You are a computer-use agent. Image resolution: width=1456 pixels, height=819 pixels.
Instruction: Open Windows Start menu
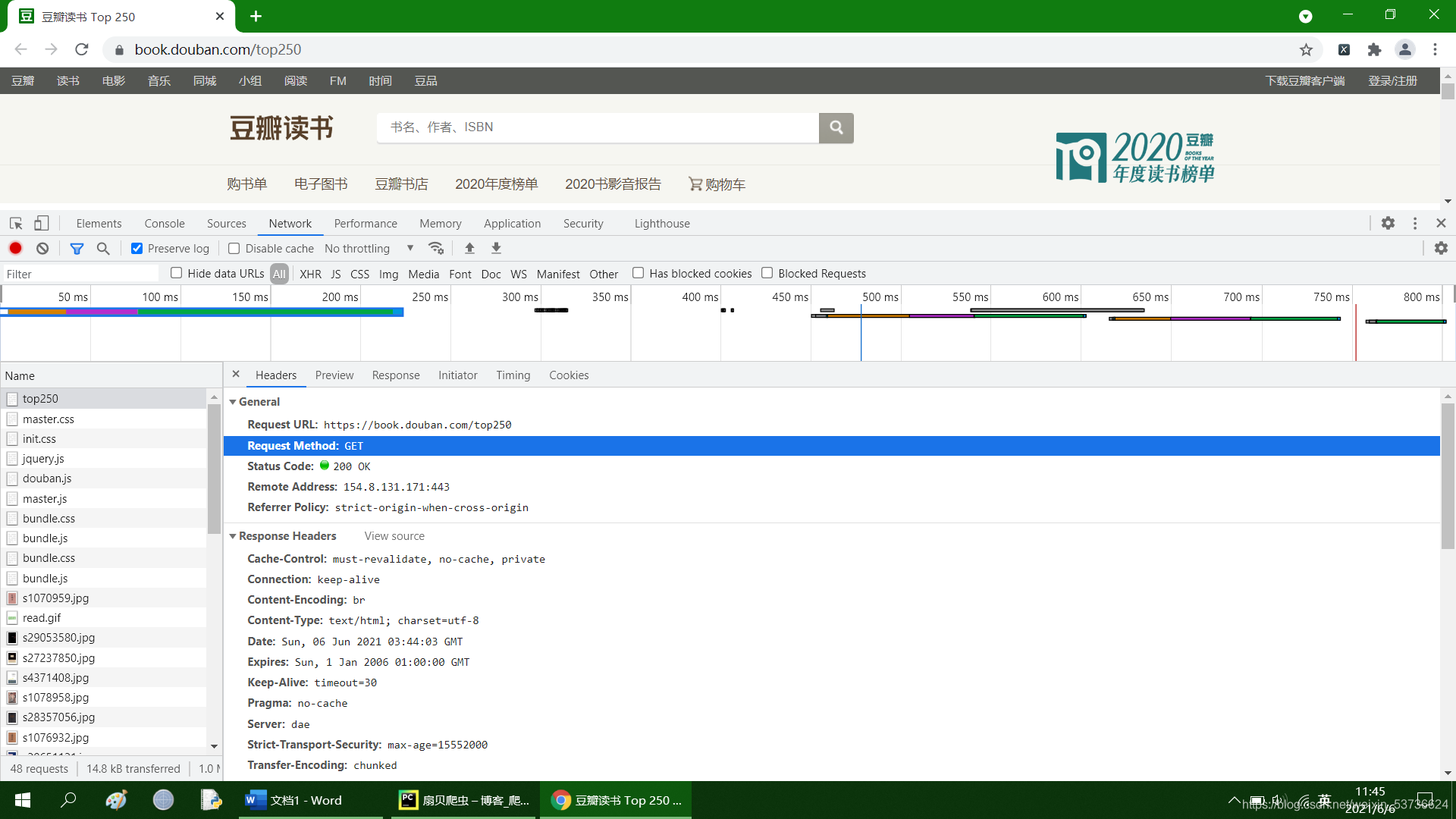(23, 800)
